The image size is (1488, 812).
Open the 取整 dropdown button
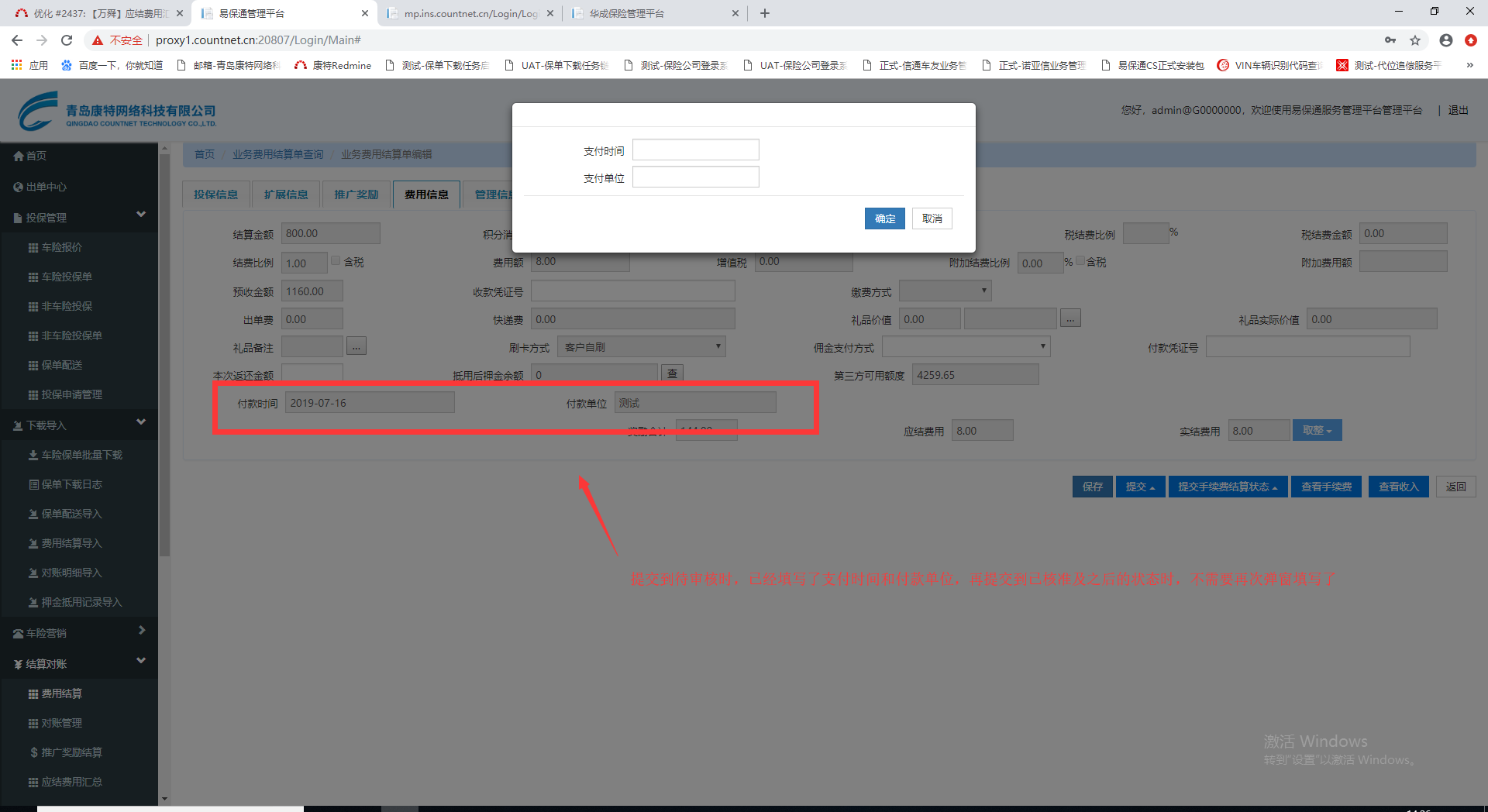1317,431
